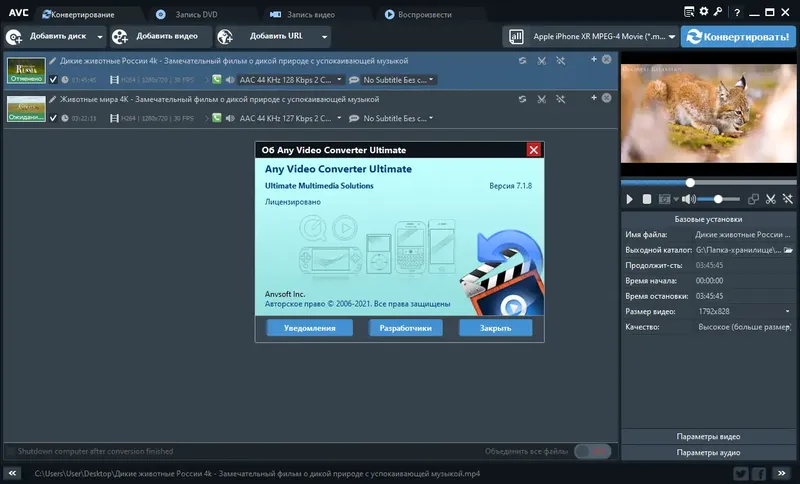This screenshot has width=800, height=484.
Task: Start conversion with Конвертировать! button
Action: [x=738, y=37]
